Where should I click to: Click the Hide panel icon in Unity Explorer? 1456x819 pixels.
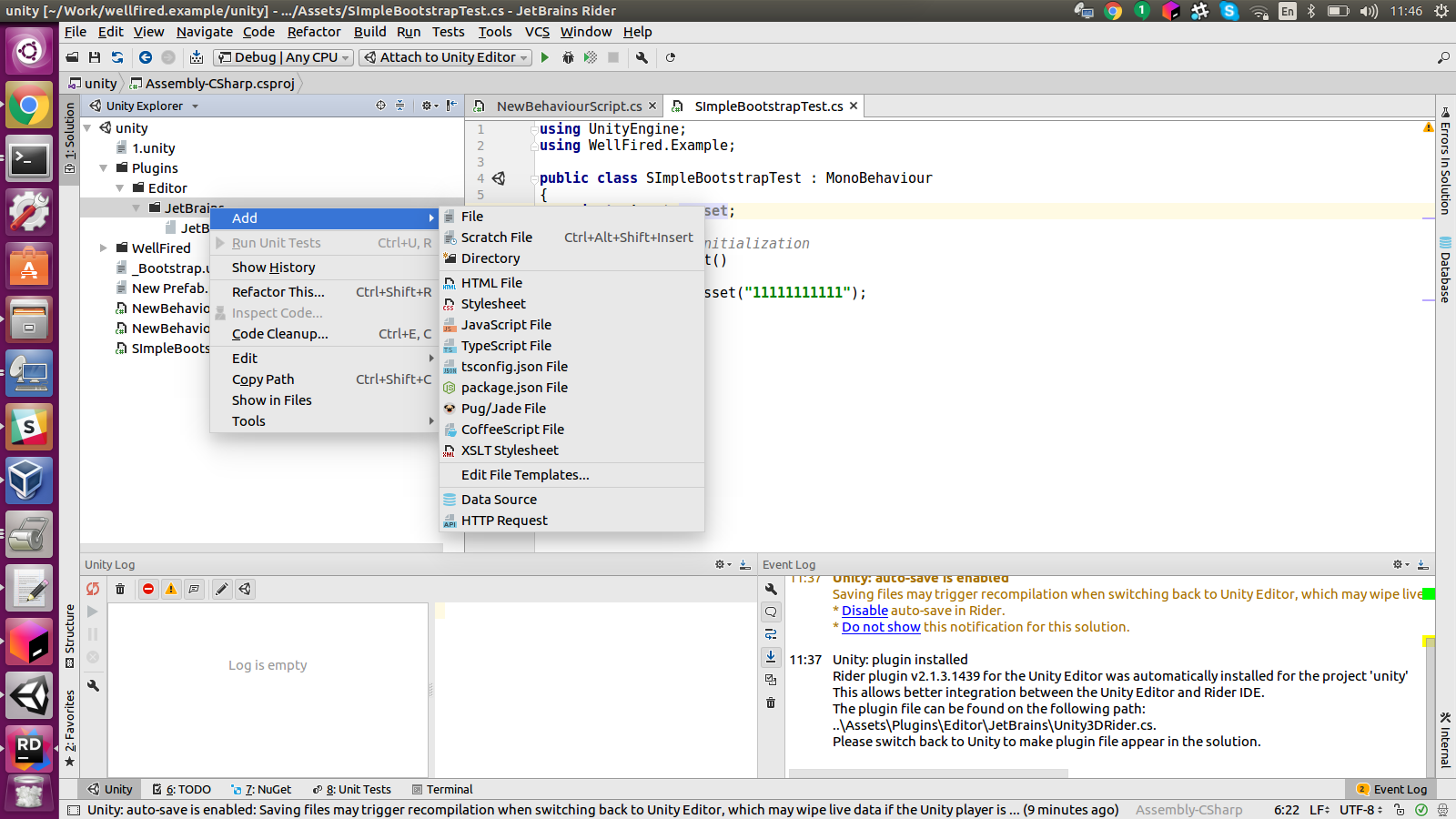[451, 106]
